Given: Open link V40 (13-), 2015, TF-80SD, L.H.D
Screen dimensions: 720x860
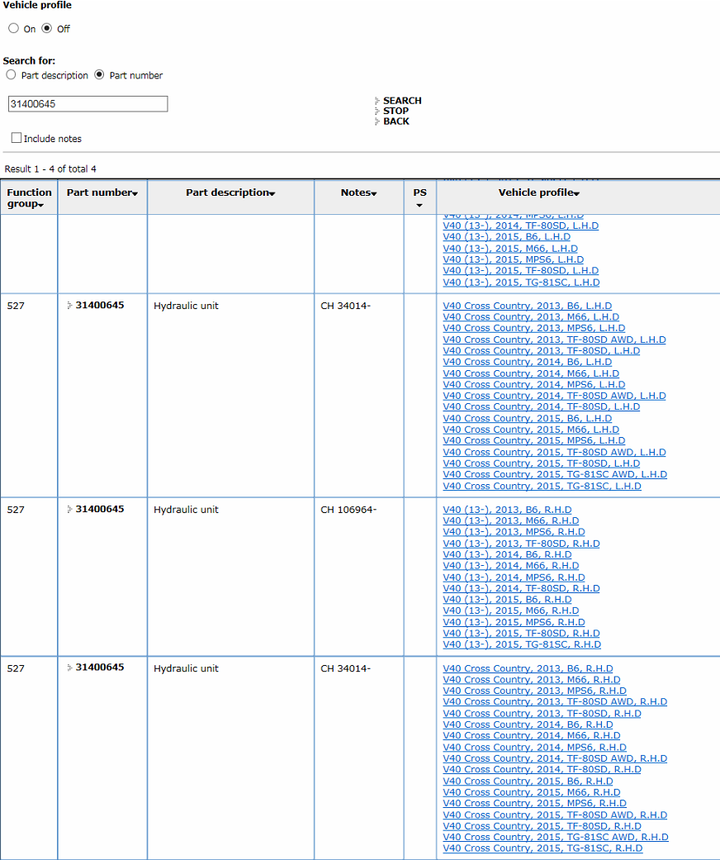Looking at the screenshot, I should (x=520, y=270).
